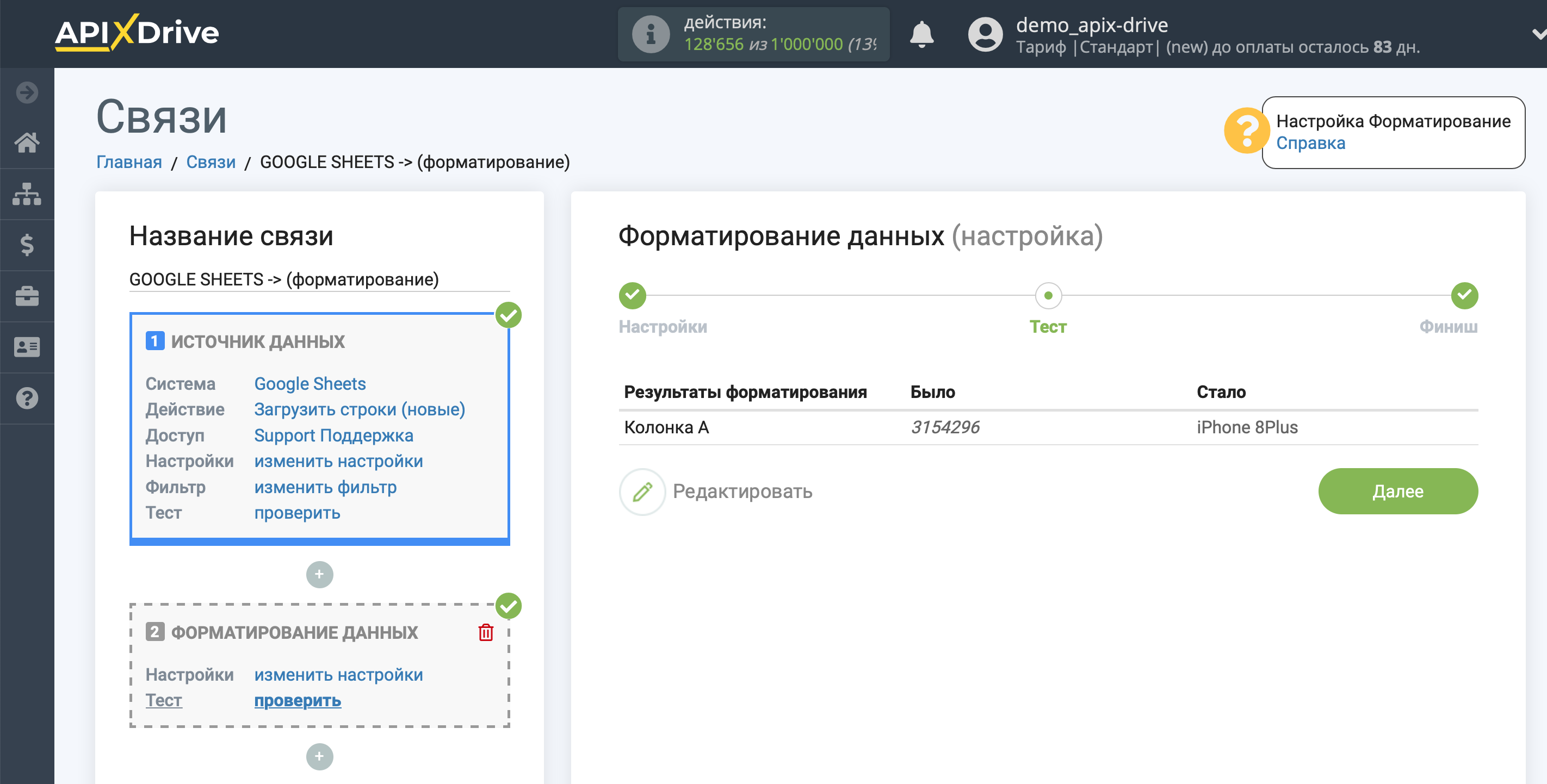
Task: Click the Финиш step checkmark circle
Action: tap(1465, 295)
